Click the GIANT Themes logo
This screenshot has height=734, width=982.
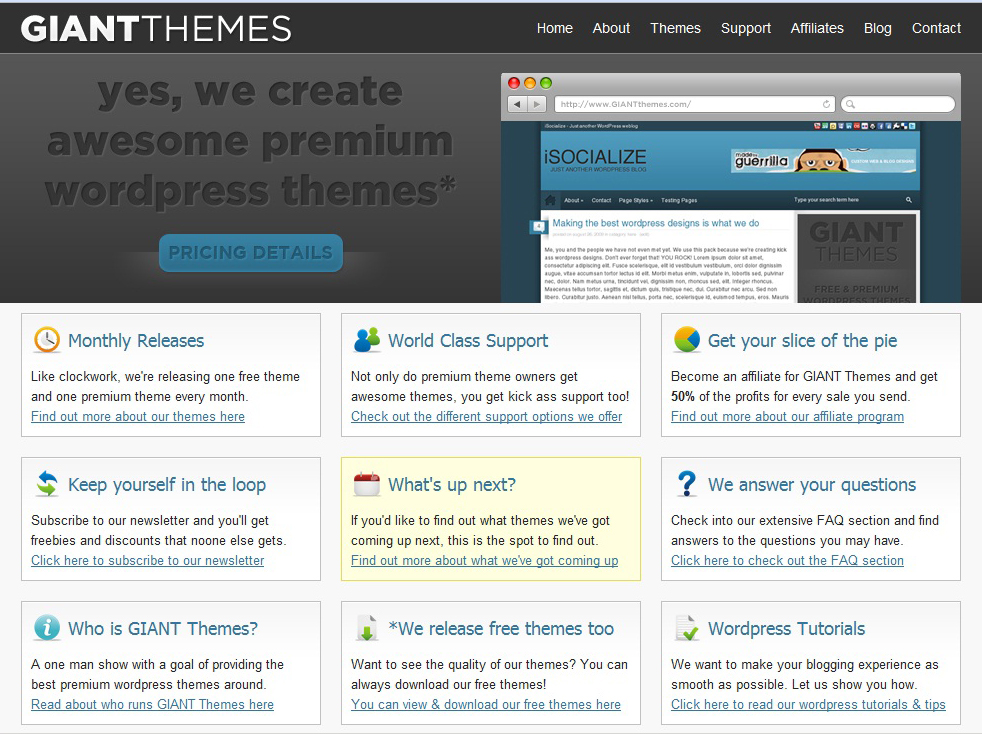coord(156,28)
